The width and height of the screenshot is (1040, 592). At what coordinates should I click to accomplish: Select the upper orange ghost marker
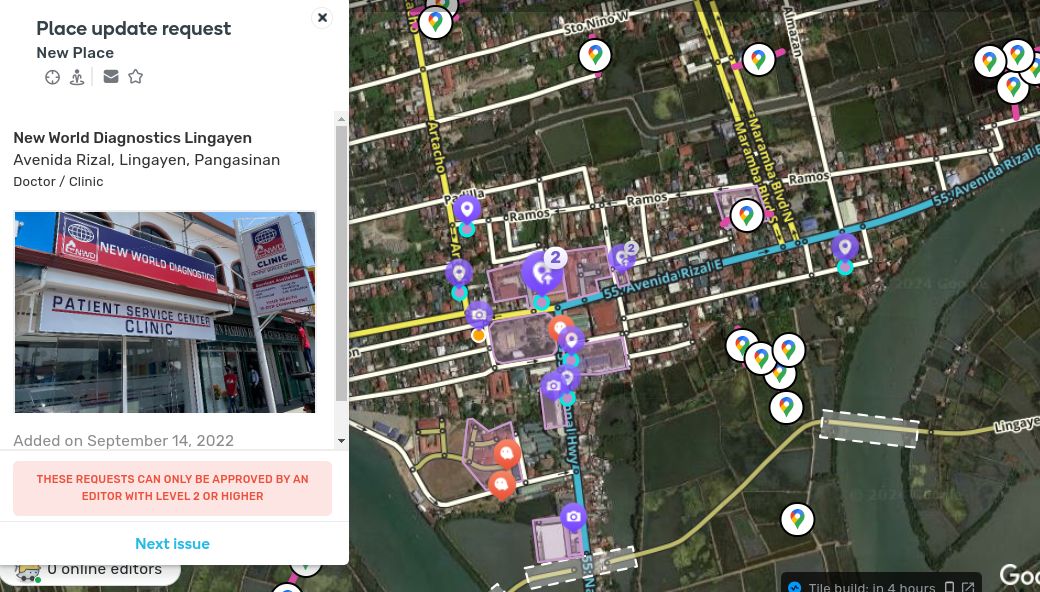pyautogui.click(x=507, y=453)
